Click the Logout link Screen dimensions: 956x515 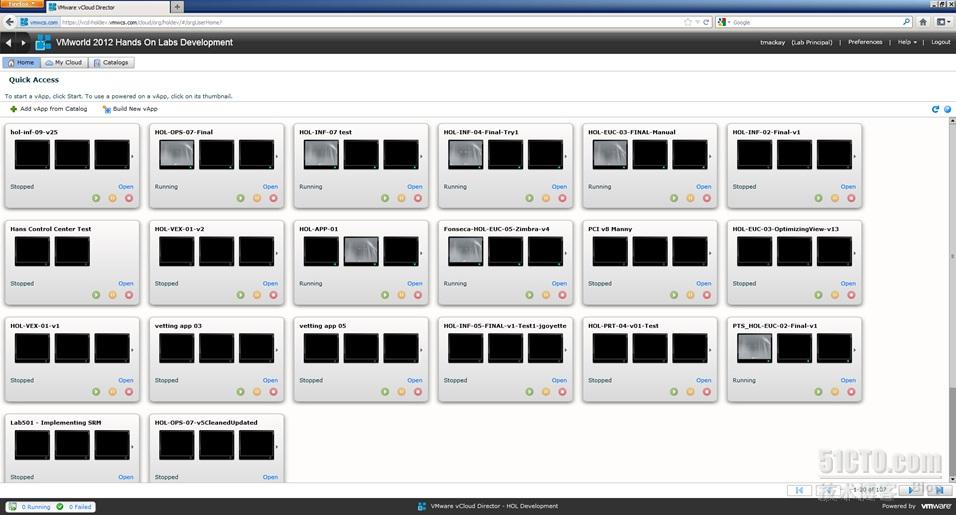940,42
